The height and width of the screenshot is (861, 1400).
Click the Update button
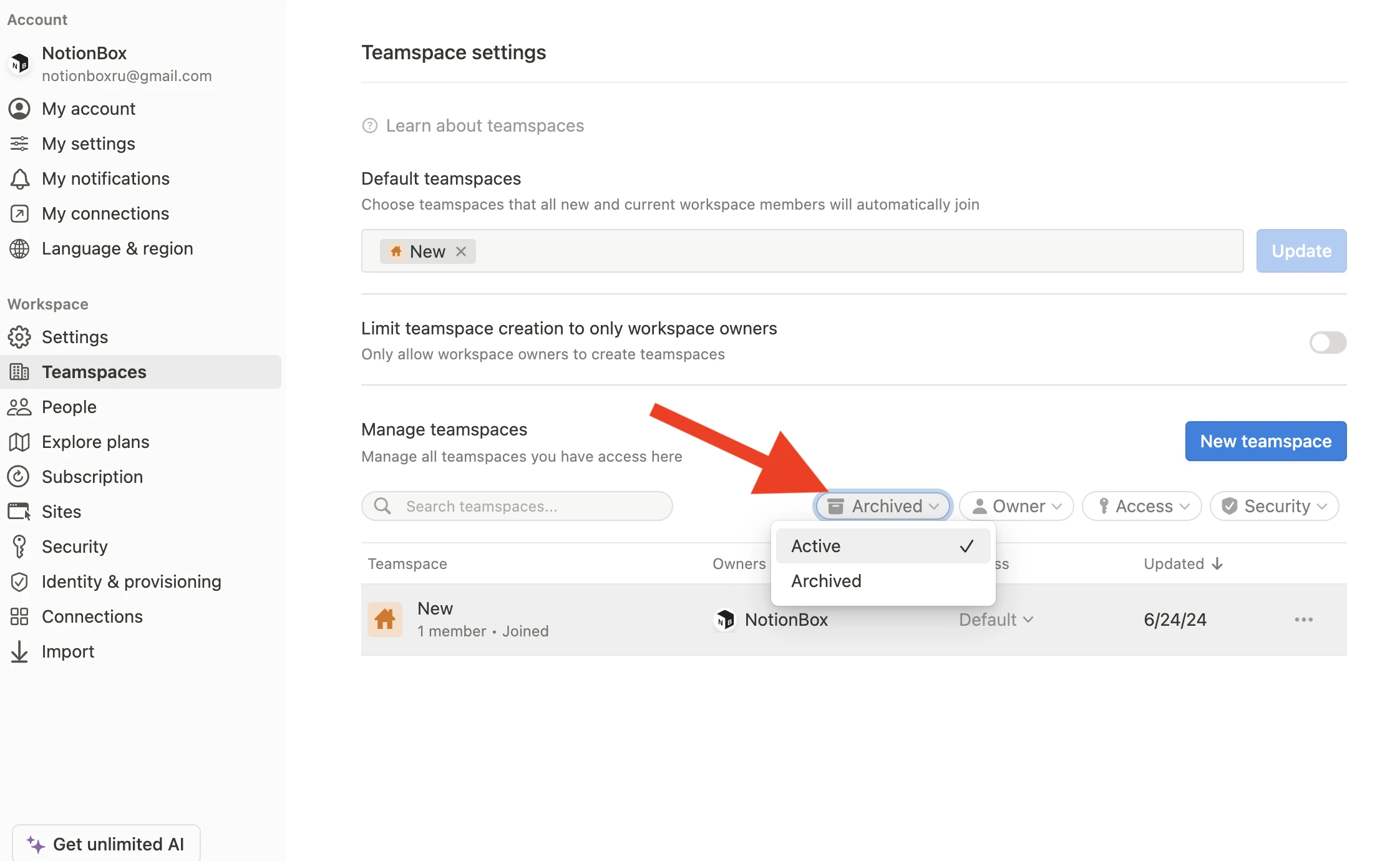[1300, 250]
